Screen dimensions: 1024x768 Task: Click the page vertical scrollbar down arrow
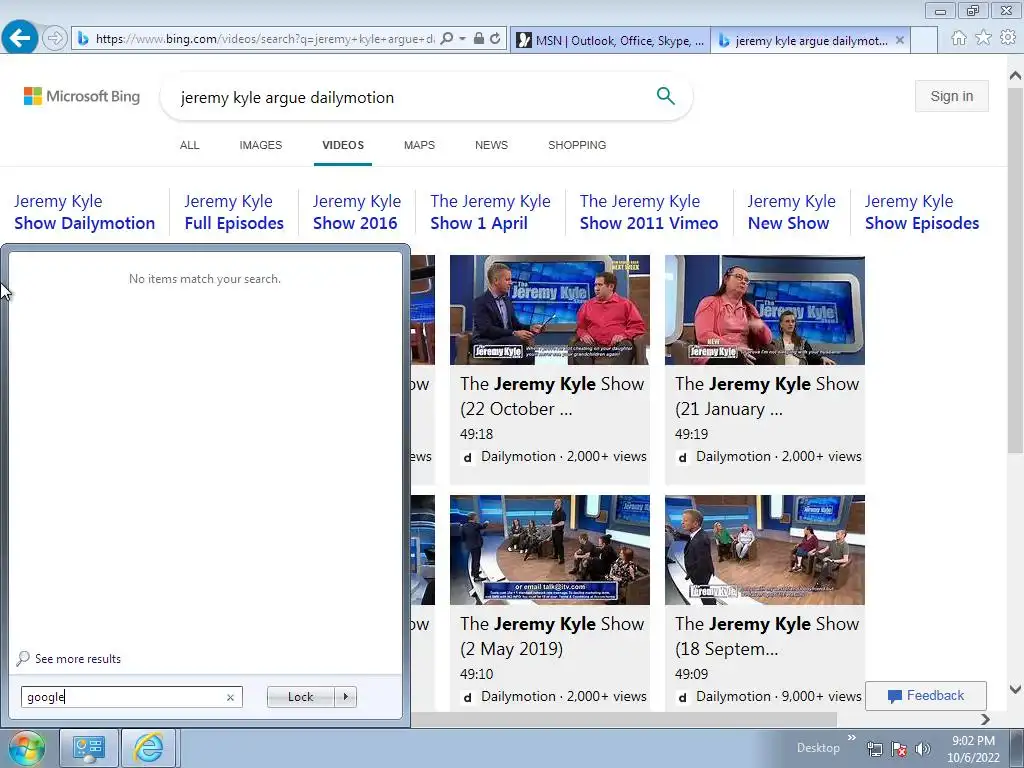(x=1015, y=689)
